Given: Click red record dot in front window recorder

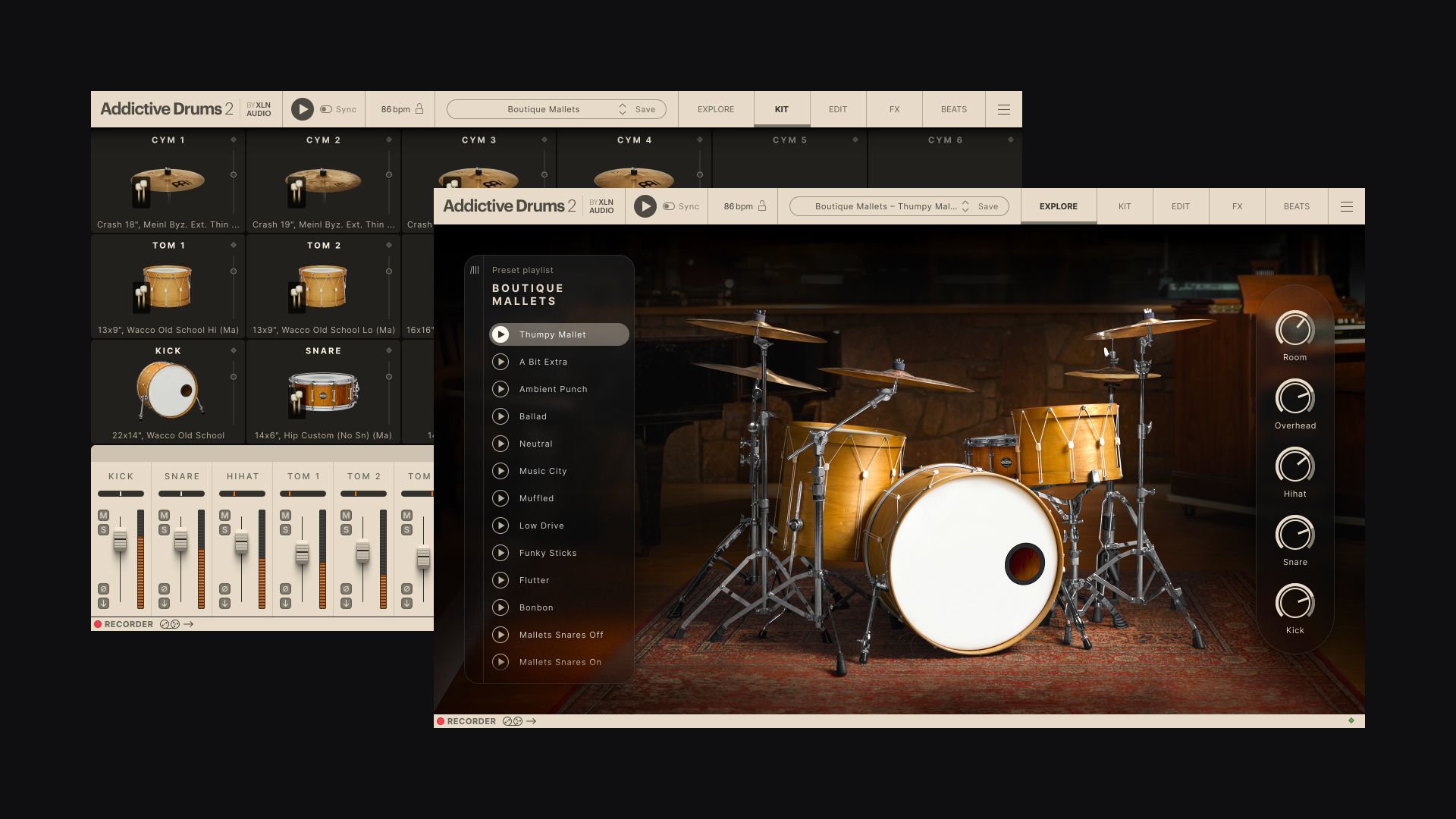Looking at the screenshot, I should point(441,721).
